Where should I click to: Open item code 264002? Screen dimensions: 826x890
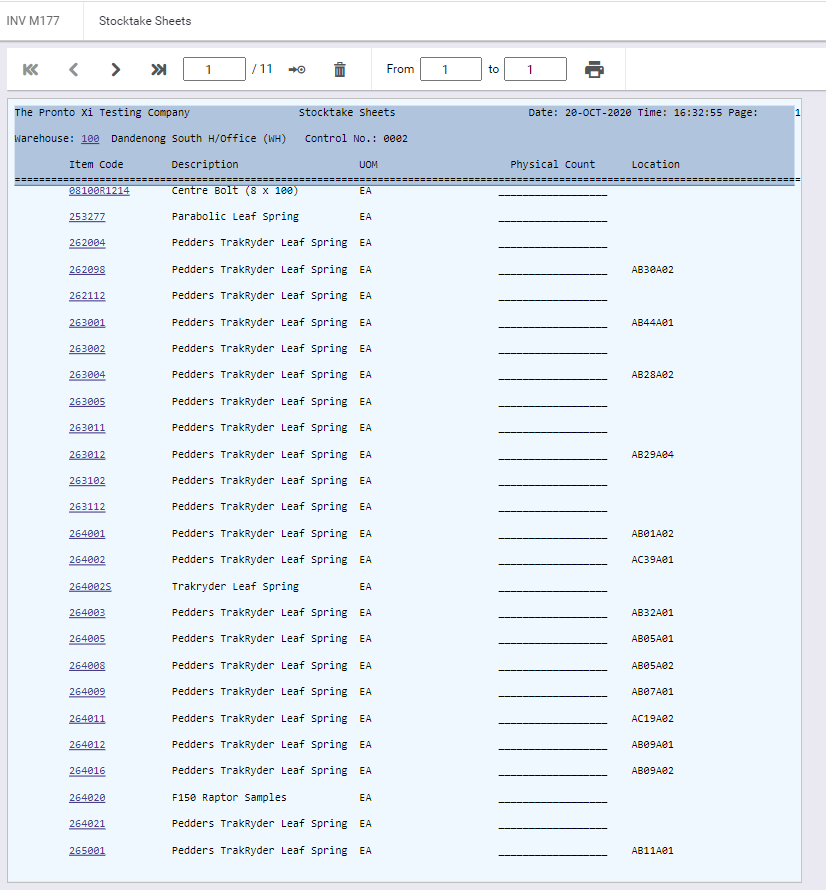click(87, 560)
